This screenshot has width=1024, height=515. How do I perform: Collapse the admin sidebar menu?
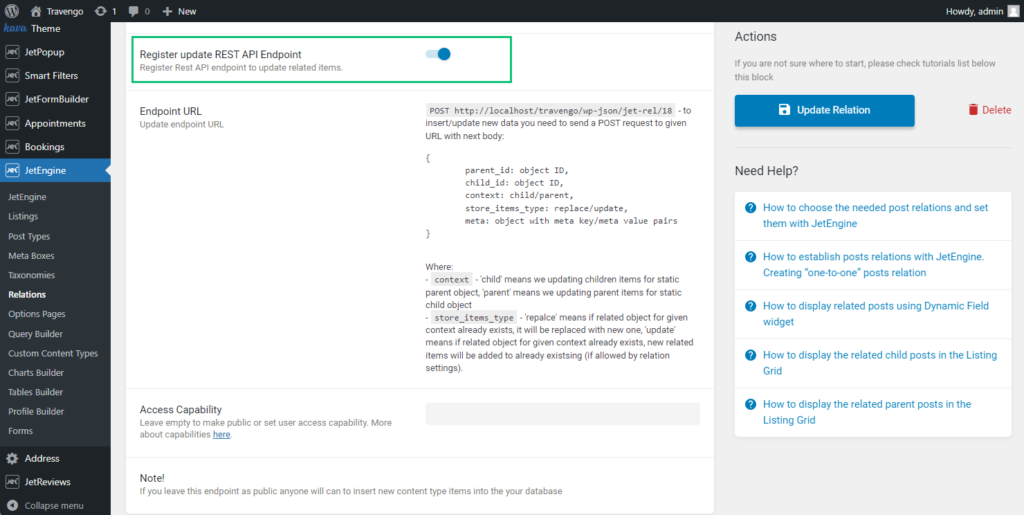point(44,505)
